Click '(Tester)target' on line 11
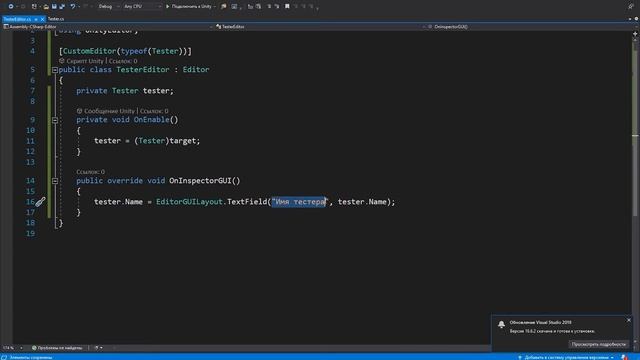 point(165,141)
